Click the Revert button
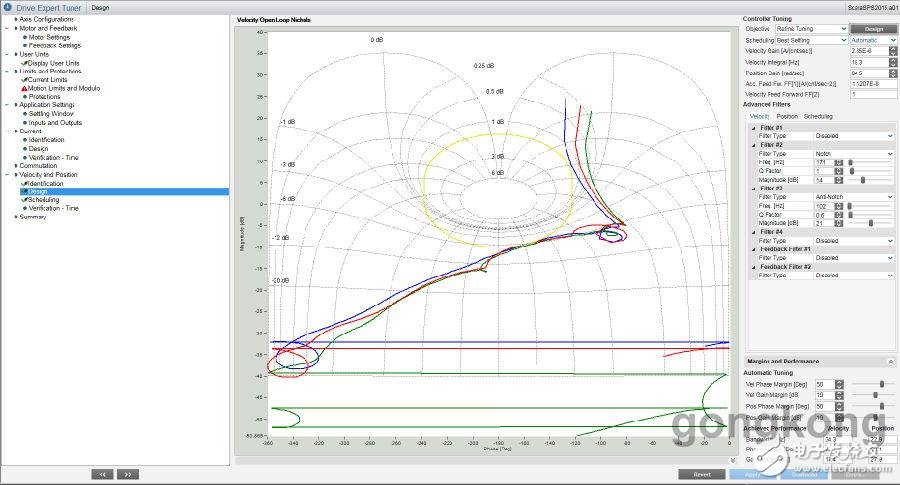Image resolution: width=900 pixels, height=485 pixels. (x=702, y=474)
